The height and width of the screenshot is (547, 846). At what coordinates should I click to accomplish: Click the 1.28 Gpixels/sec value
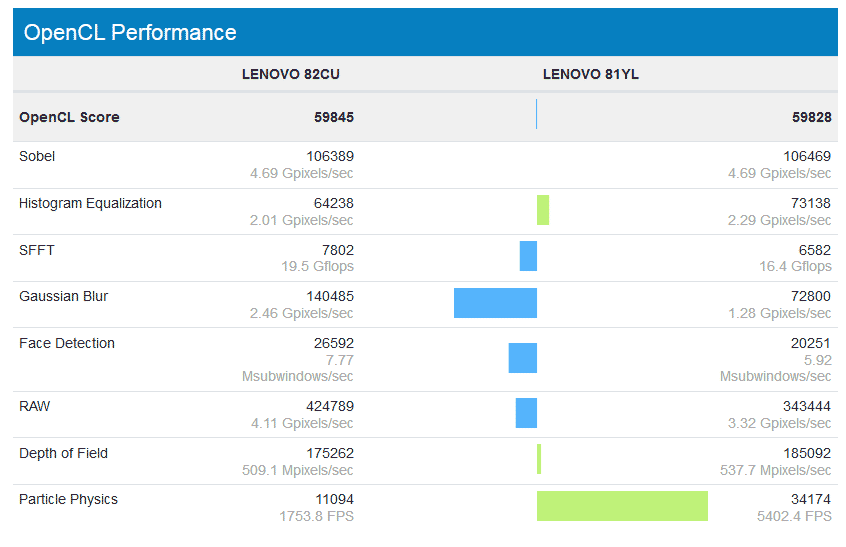pyautogui.click(x=780, y=313)
